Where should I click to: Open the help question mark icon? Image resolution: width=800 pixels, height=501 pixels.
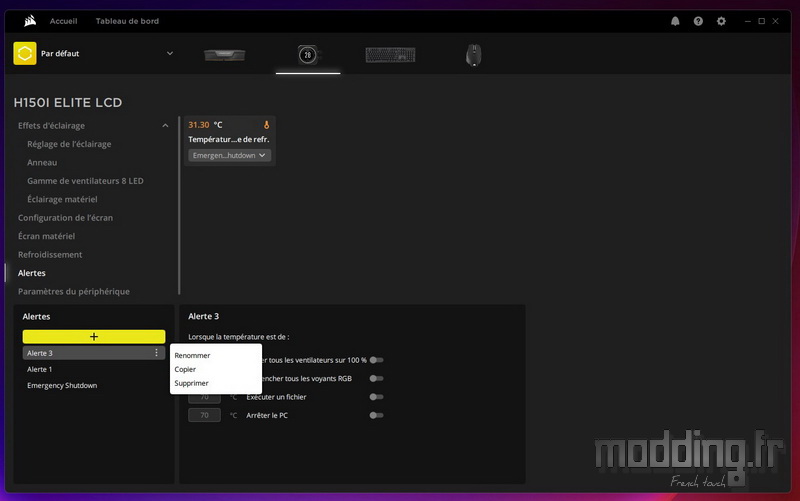pyautogui.click(x=698, y=21)
